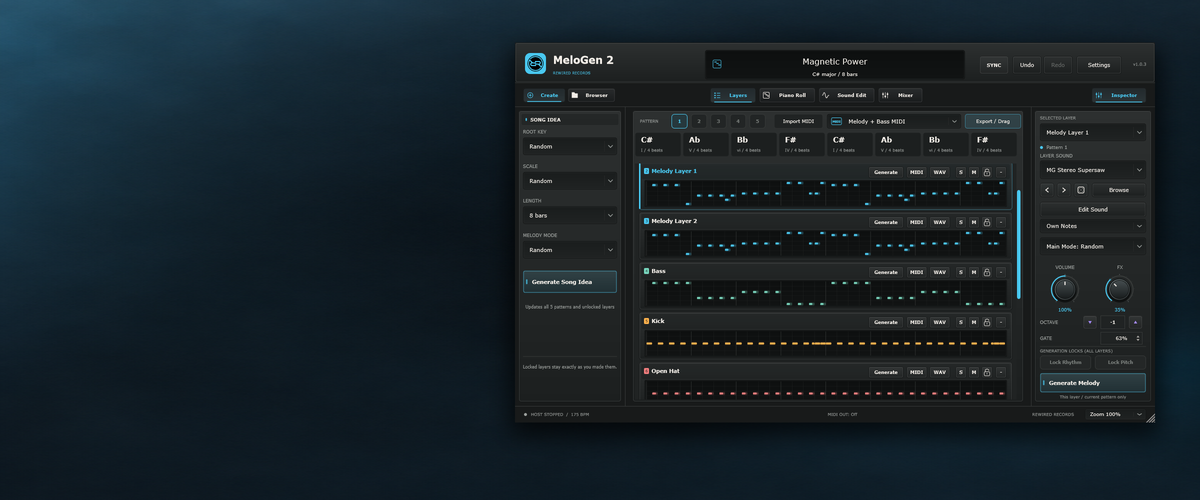Lock the Melody Layer 1 track

(987, 172)
